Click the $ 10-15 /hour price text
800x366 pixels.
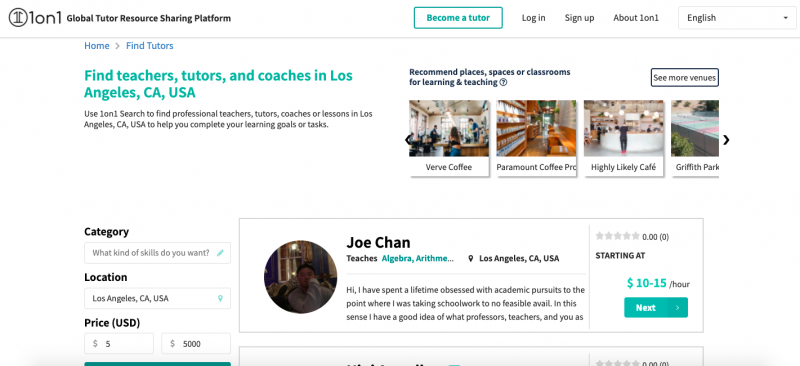pyautogui.click(x=658, y=283)
